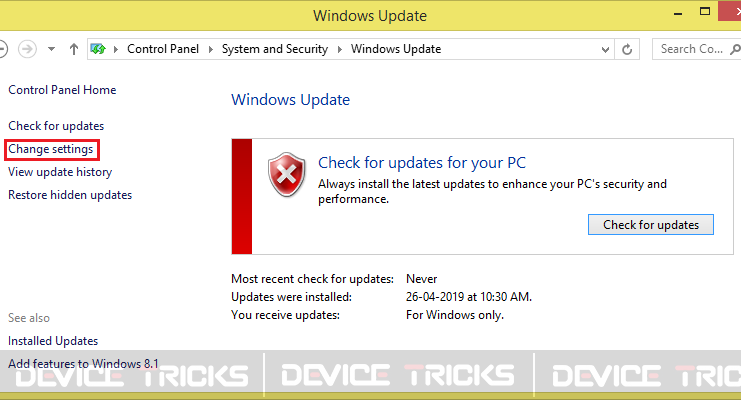Click the Check for updates button
The width and height of the screenshot is (741, 400).
[x=651, y=225]
